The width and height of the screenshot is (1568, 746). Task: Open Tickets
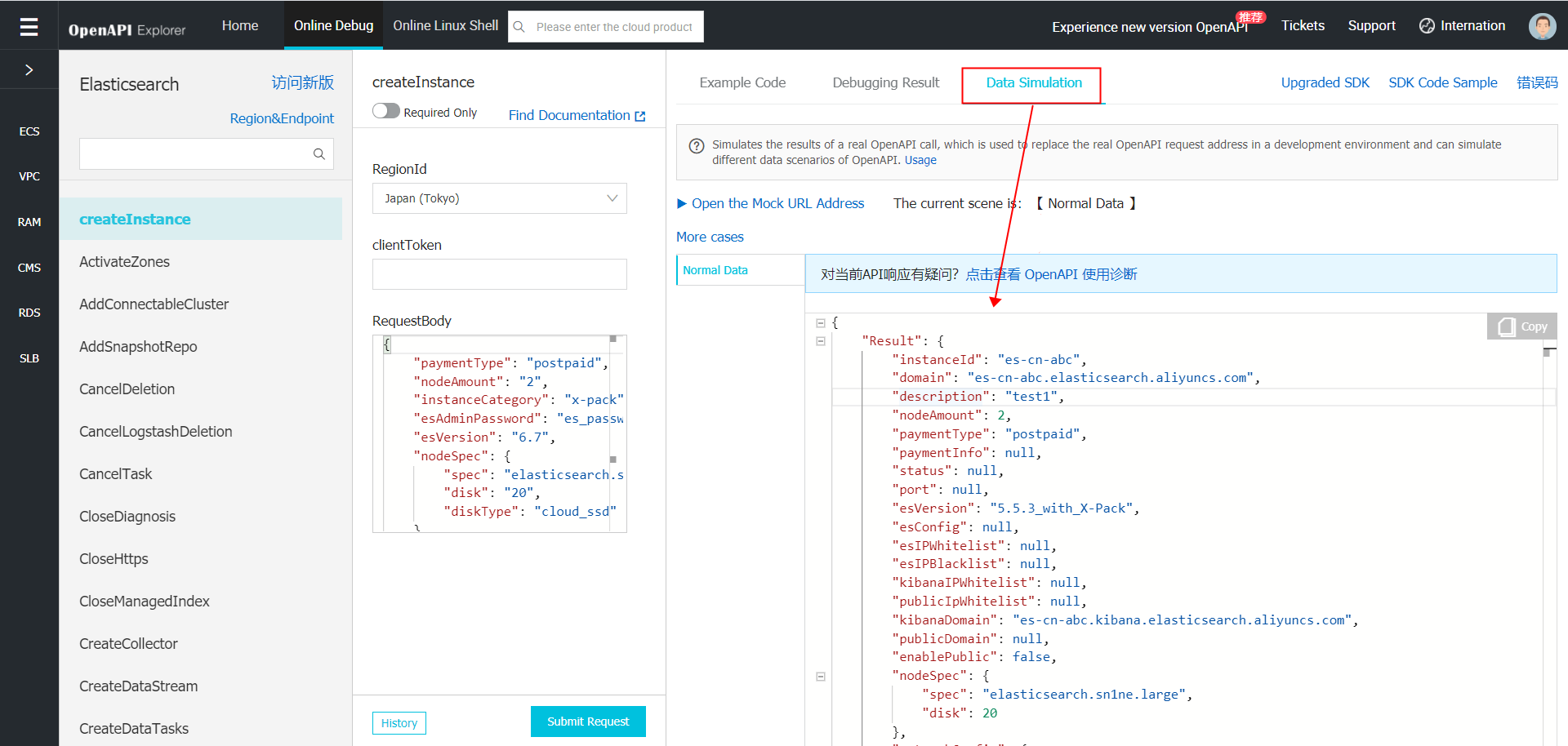click(1303, 25)
